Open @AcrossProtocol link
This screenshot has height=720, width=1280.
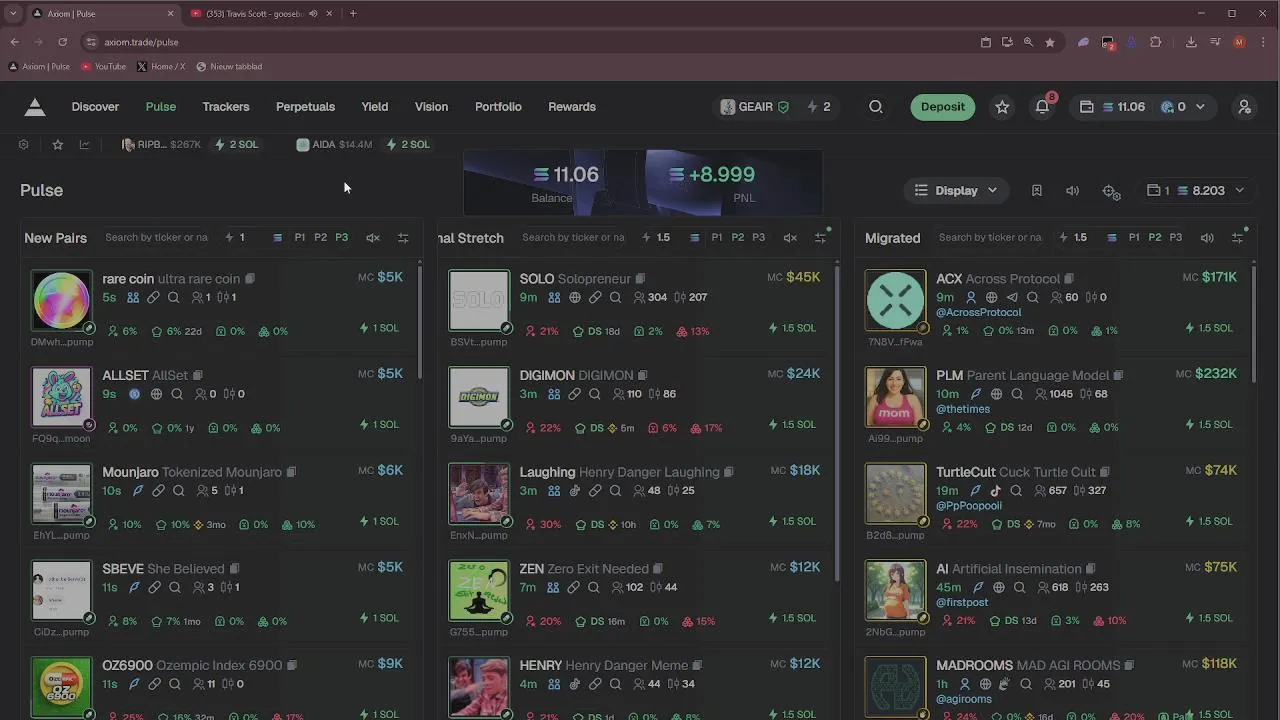978,313
